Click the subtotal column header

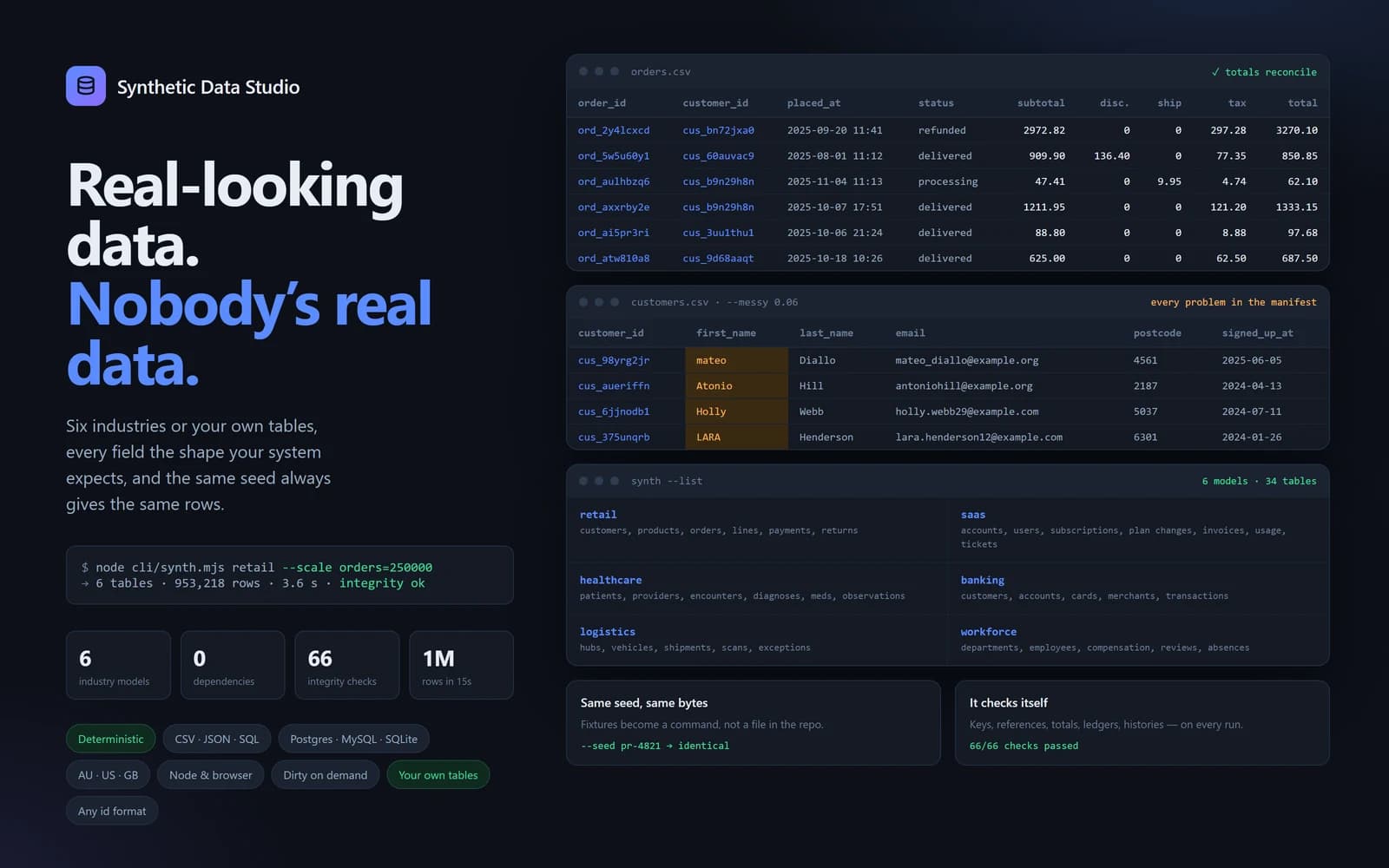coord(1041,102)
